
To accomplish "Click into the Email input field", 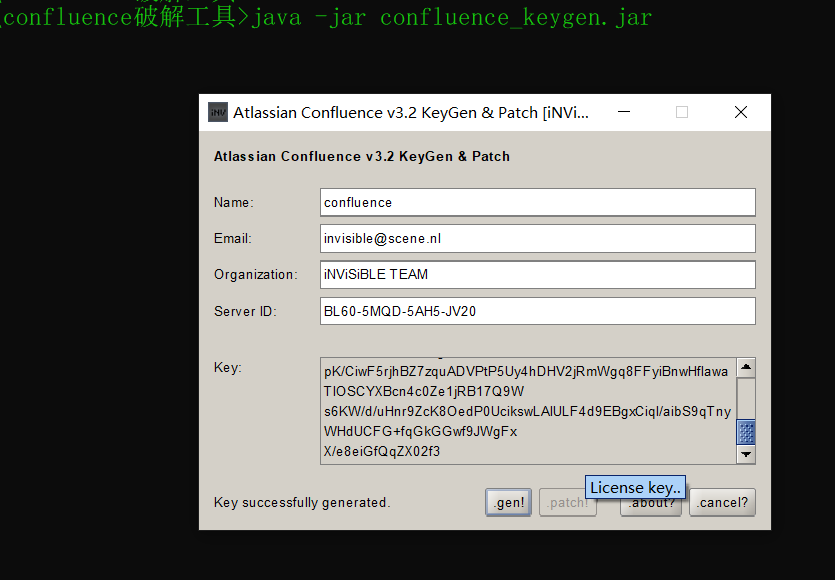I will [x=537, y=238].
